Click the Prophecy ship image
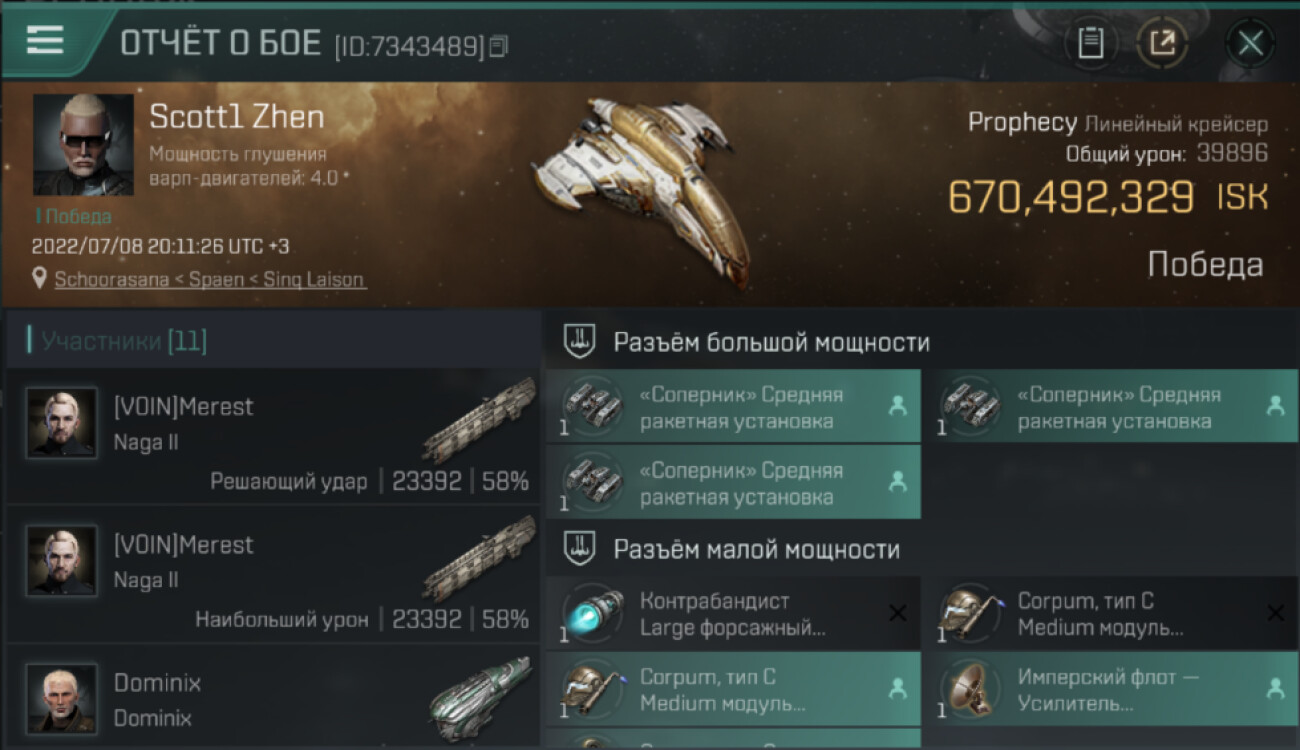The width and height of the screenshot is (1300, 750). tap(640, 190)
